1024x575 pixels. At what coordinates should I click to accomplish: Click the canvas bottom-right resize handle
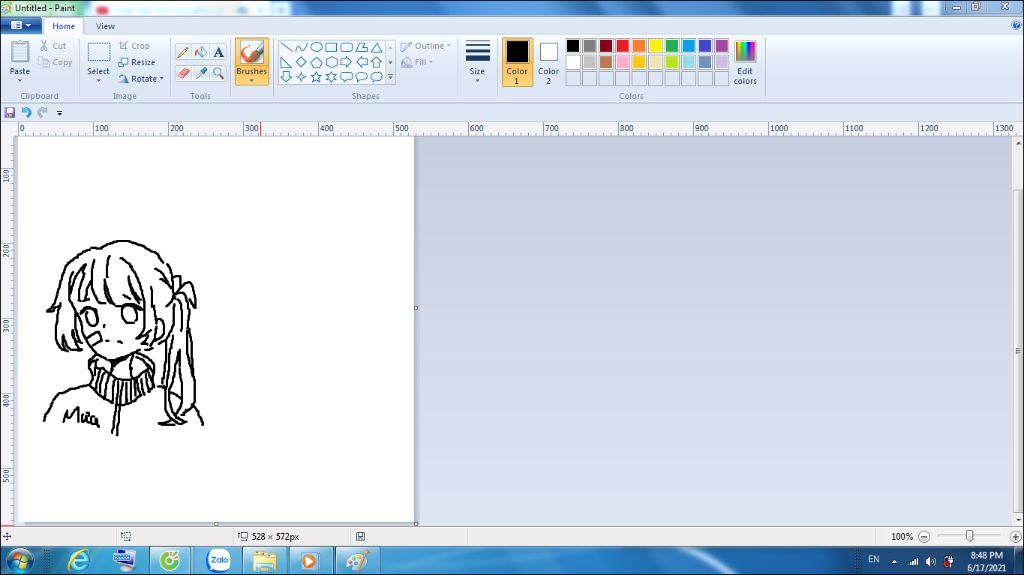click(416, 523)
